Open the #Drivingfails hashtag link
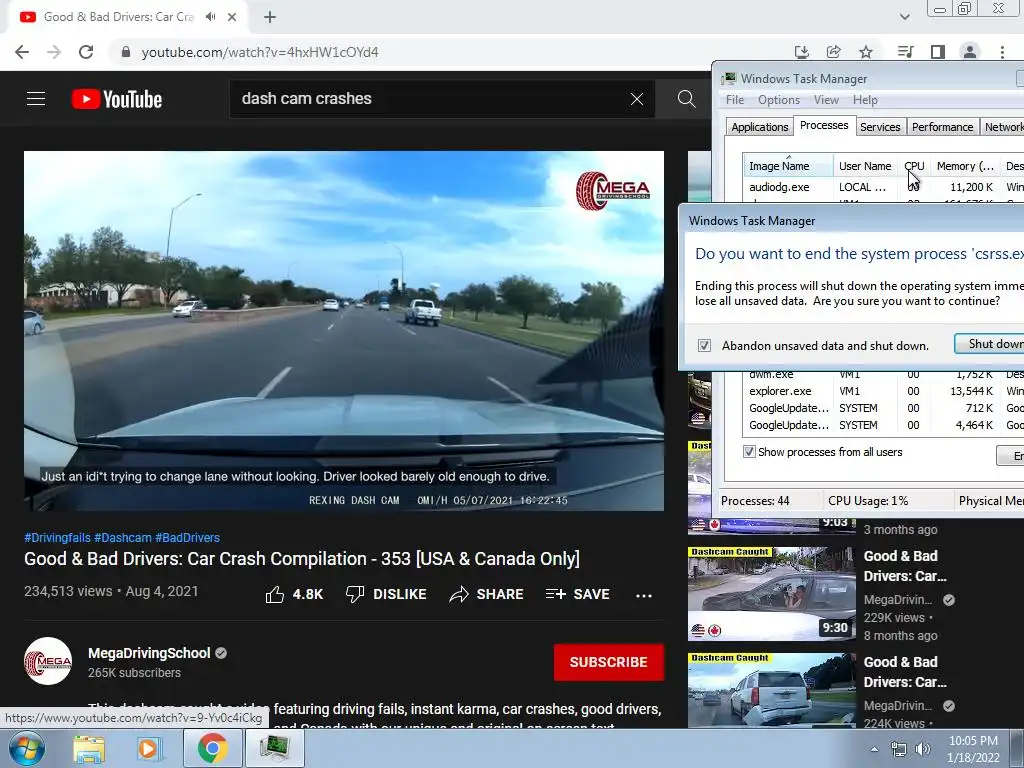Image resolution: width=1024 pixels, height=768 pixels. [57, 537]
